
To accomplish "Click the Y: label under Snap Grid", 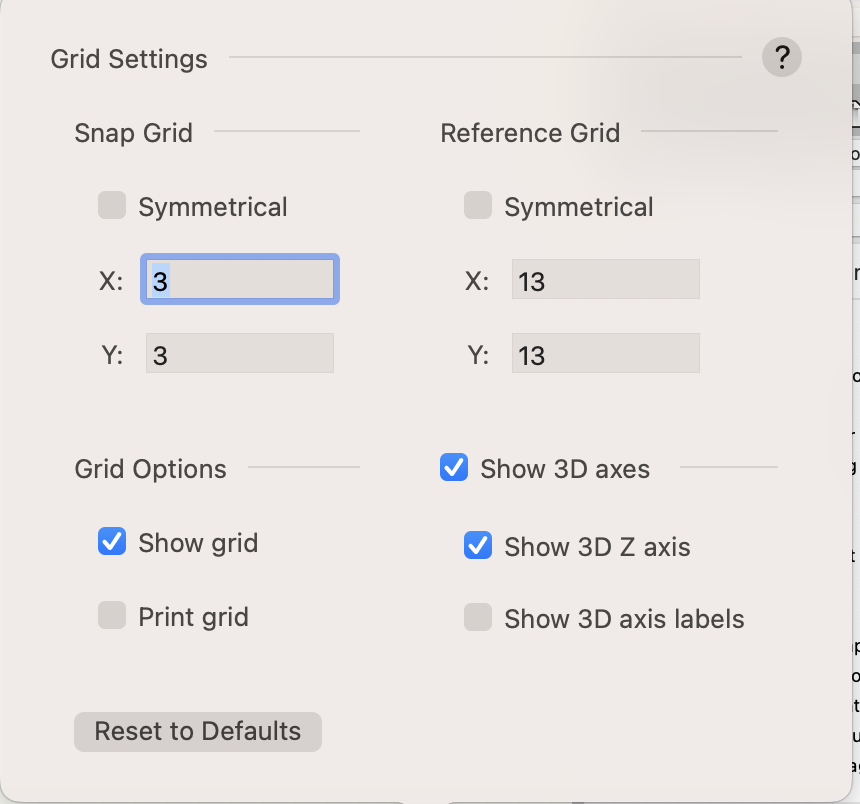I will tap(111, 355).
